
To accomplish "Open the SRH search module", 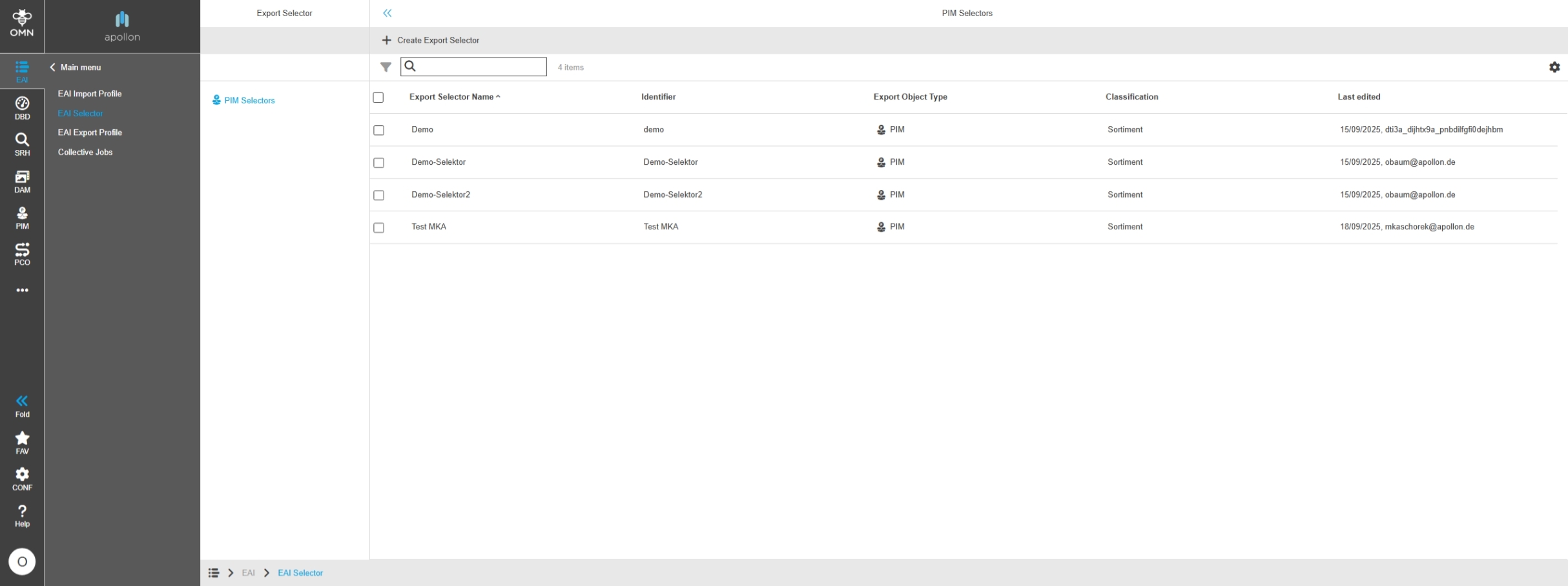I will pos(22,144).
